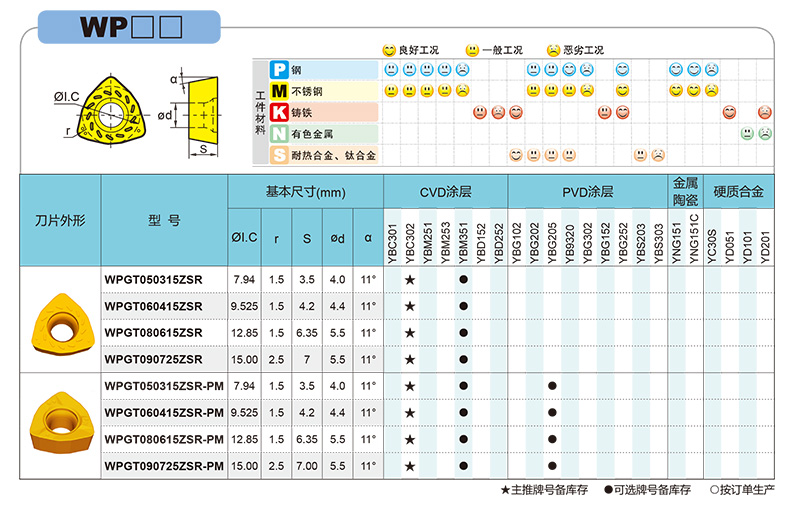Click the yellow M stainless steel icon
The image size is (790, 514).
pyautogui.click(x=279, y=91)
